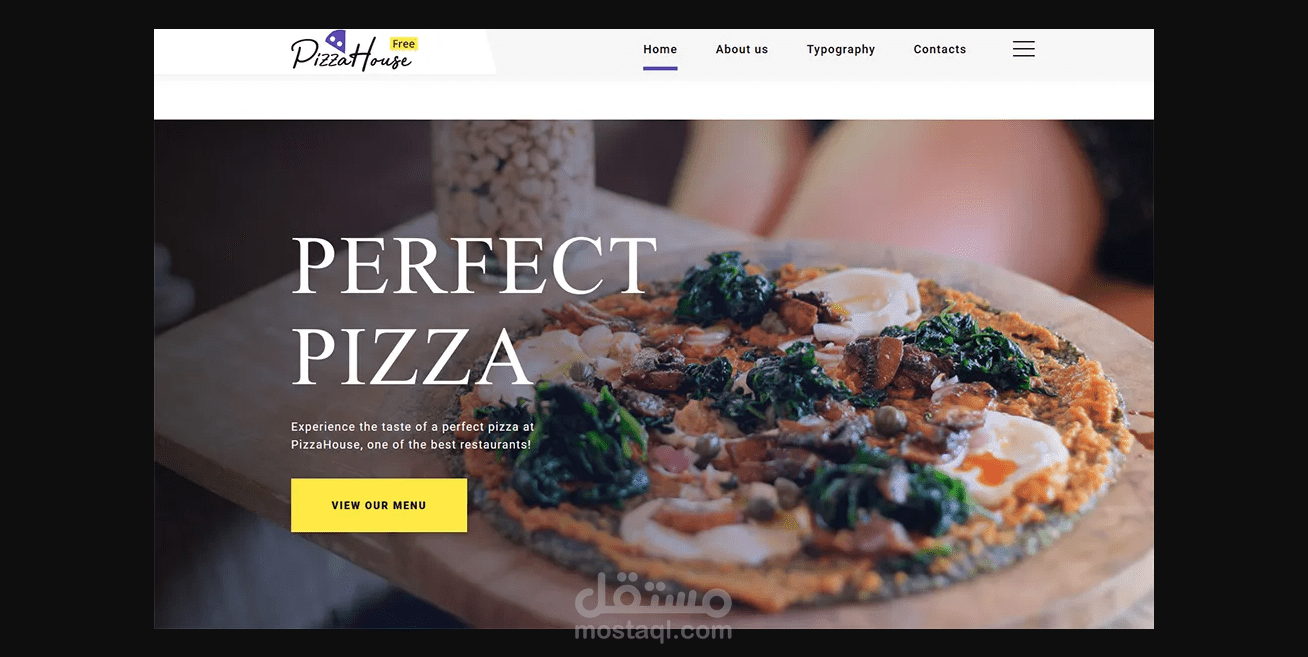Image resolution: width=1308 pixels, height=657 pixels.
Task: Click the View Our Menu button
Action: tap(379, 505)
